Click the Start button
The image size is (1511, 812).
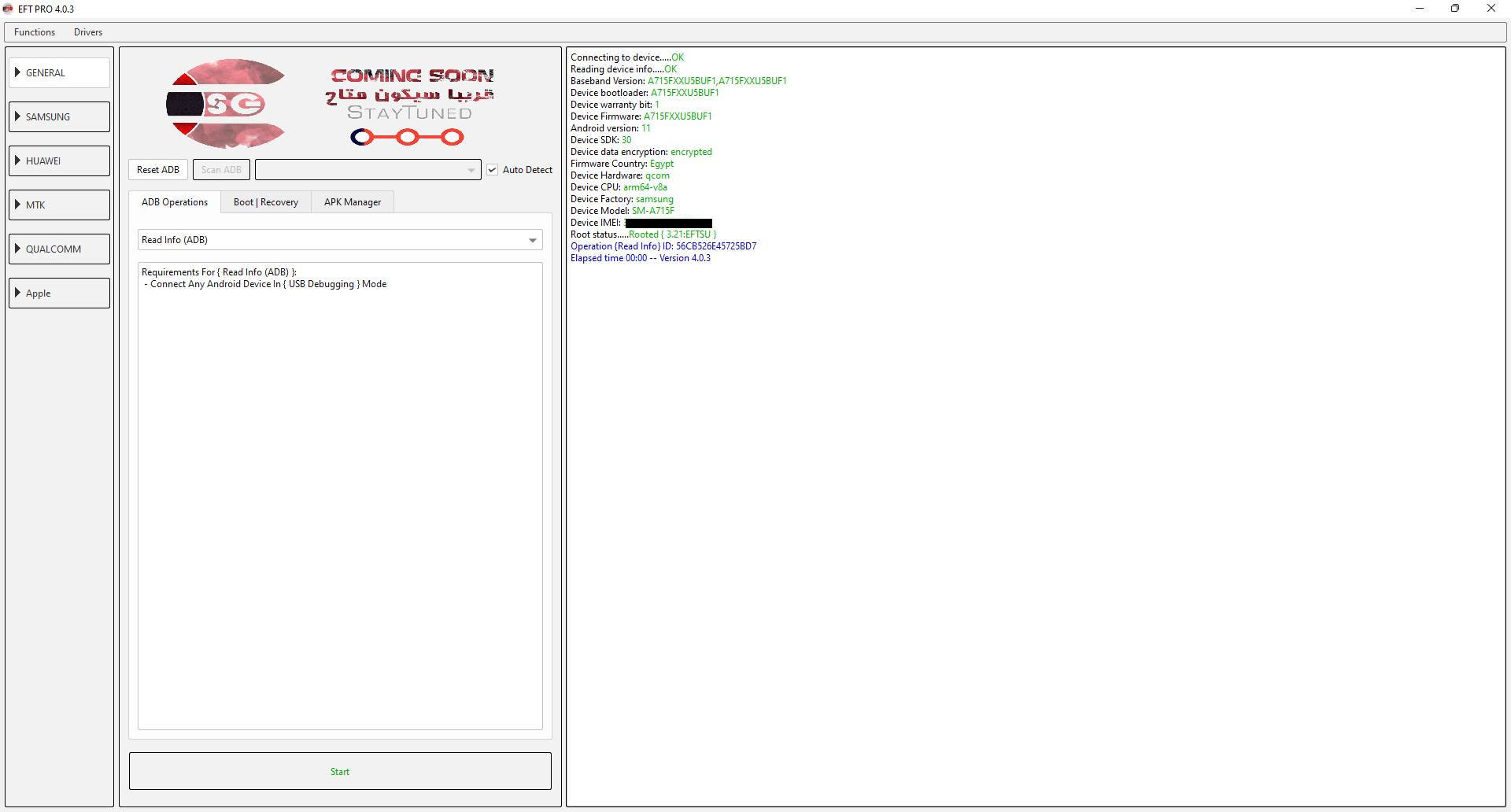[340, 771]
